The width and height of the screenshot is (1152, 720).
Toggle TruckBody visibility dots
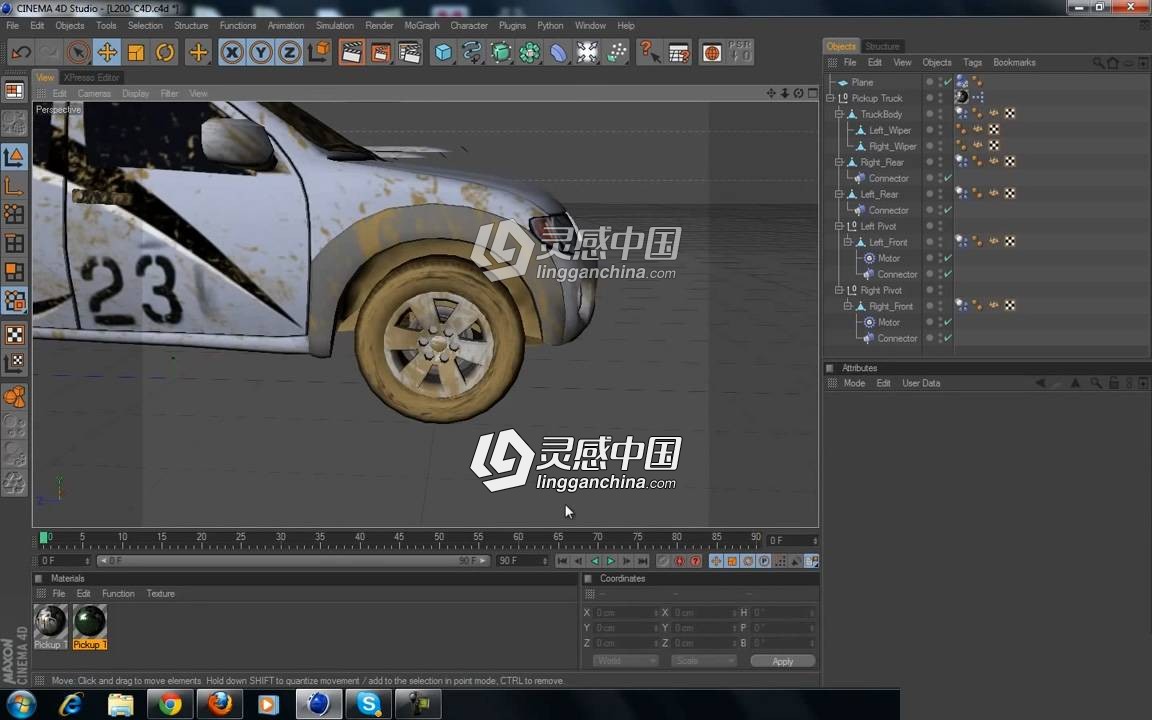click(940, 114)
